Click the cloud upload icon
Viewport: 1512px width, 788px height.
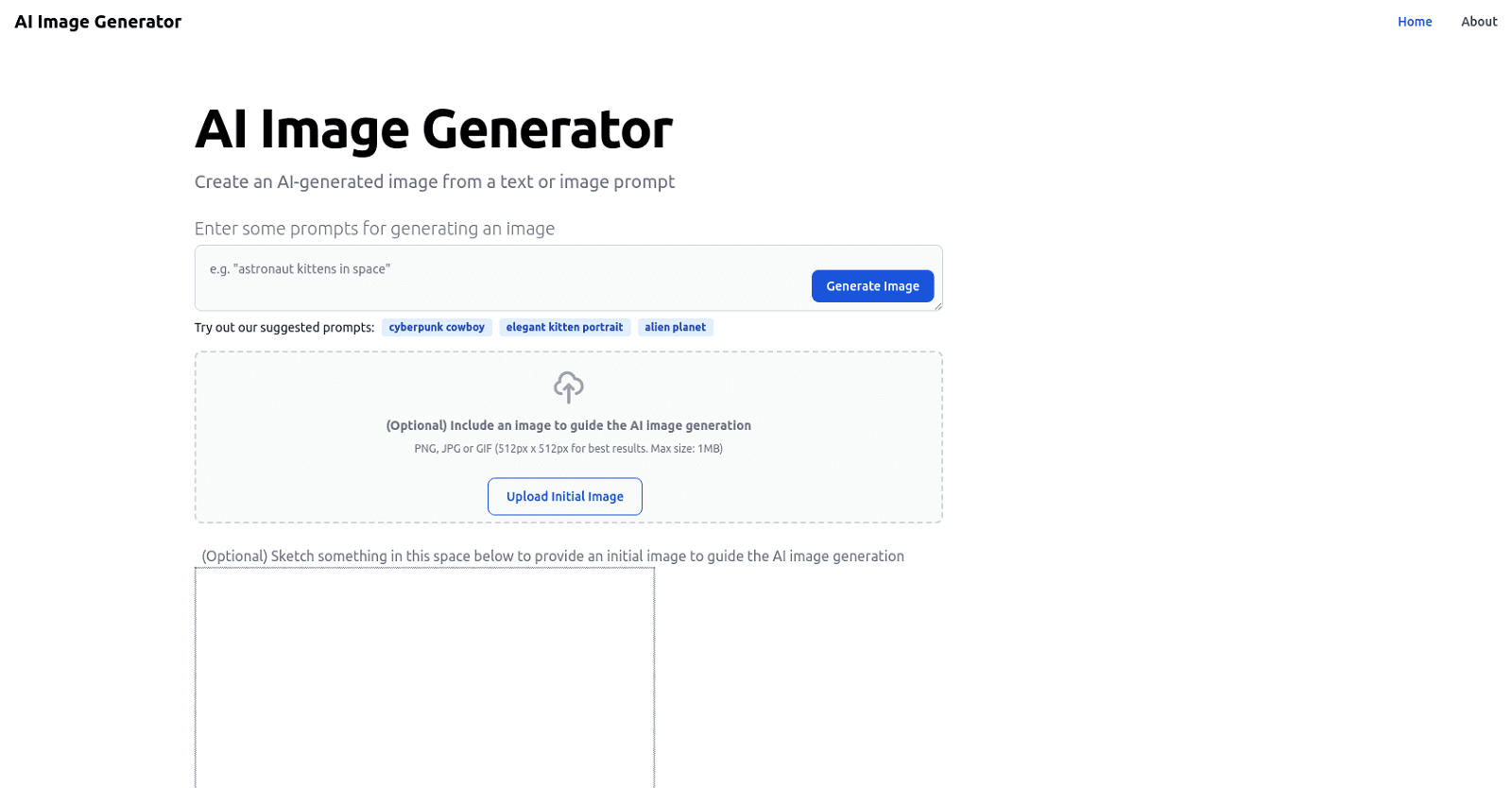coord(568,387)
